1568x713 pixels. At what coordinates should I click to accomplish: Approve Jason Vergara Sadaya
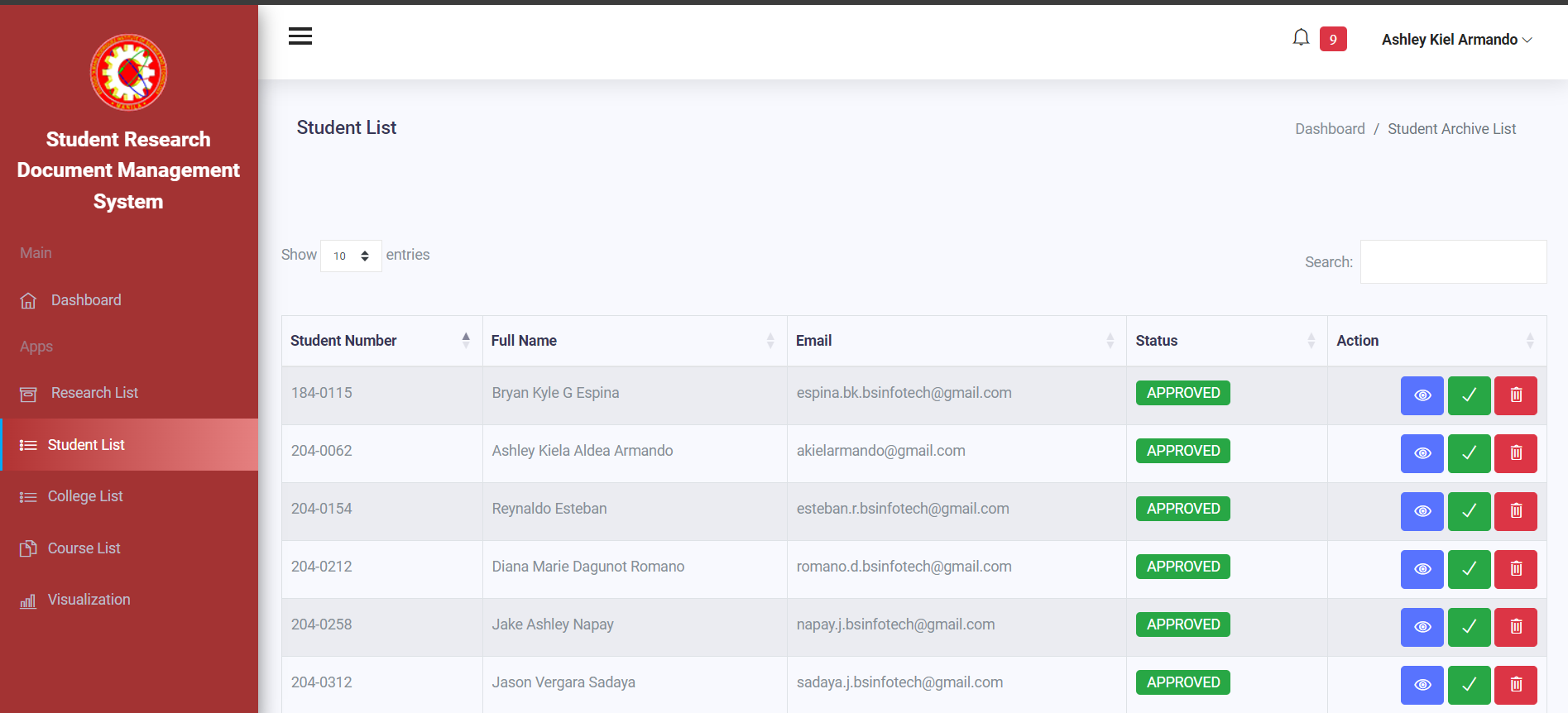1469,685
